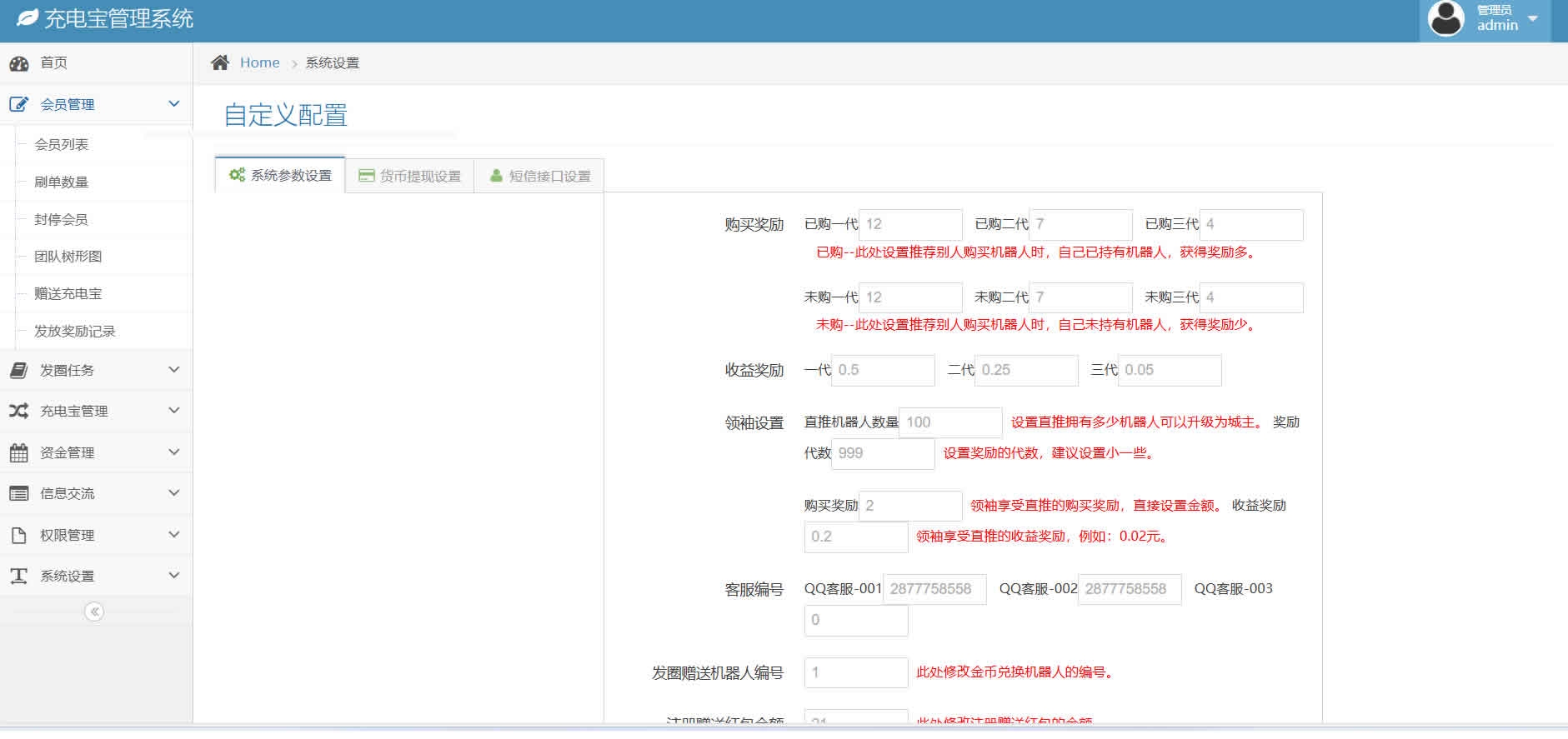
Task: Expand the 资金管理 menu chevron
Action: [x=173, y=452]
